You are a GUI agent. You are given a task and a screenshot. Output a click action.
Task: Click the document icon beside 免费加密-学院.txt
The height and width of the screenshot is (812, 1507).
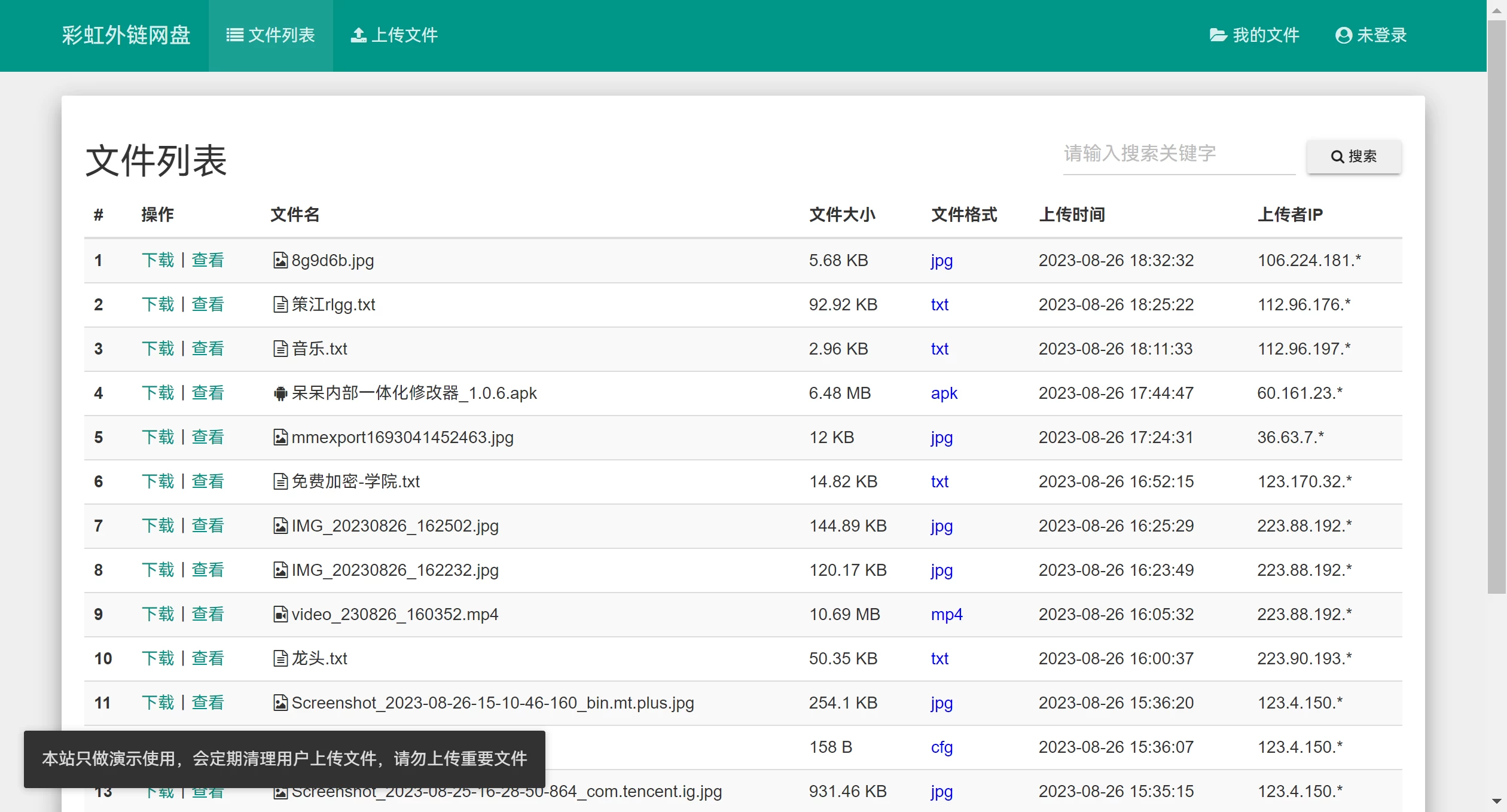(x=280, y=481)
